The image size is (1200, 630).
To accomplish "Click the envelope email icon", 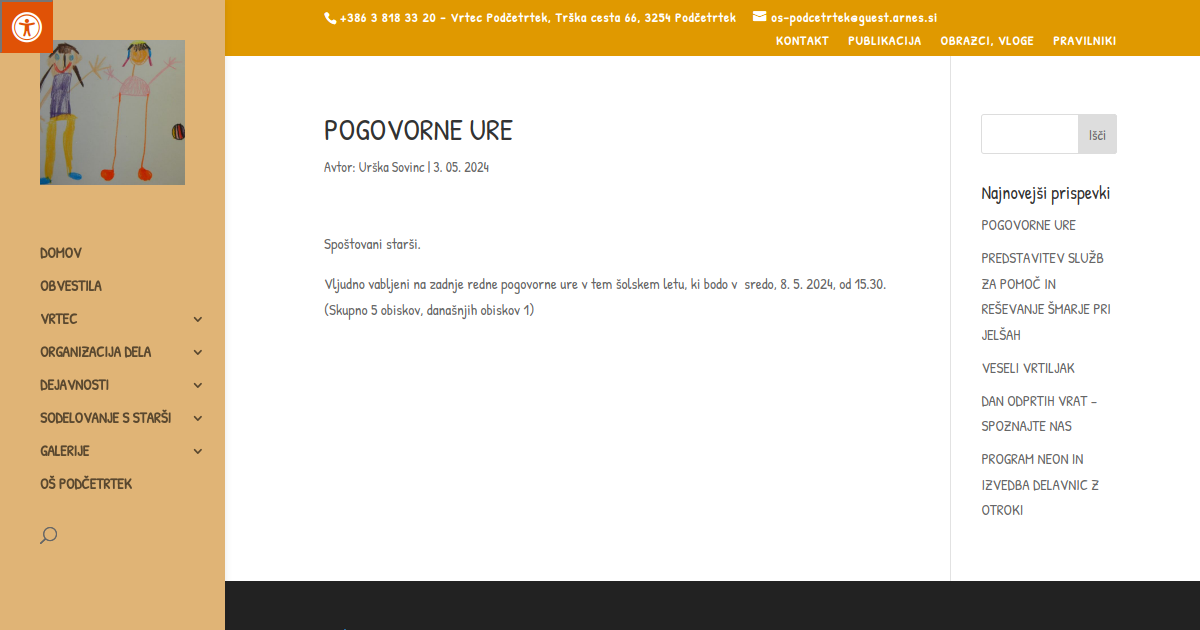I will point(759,16).
